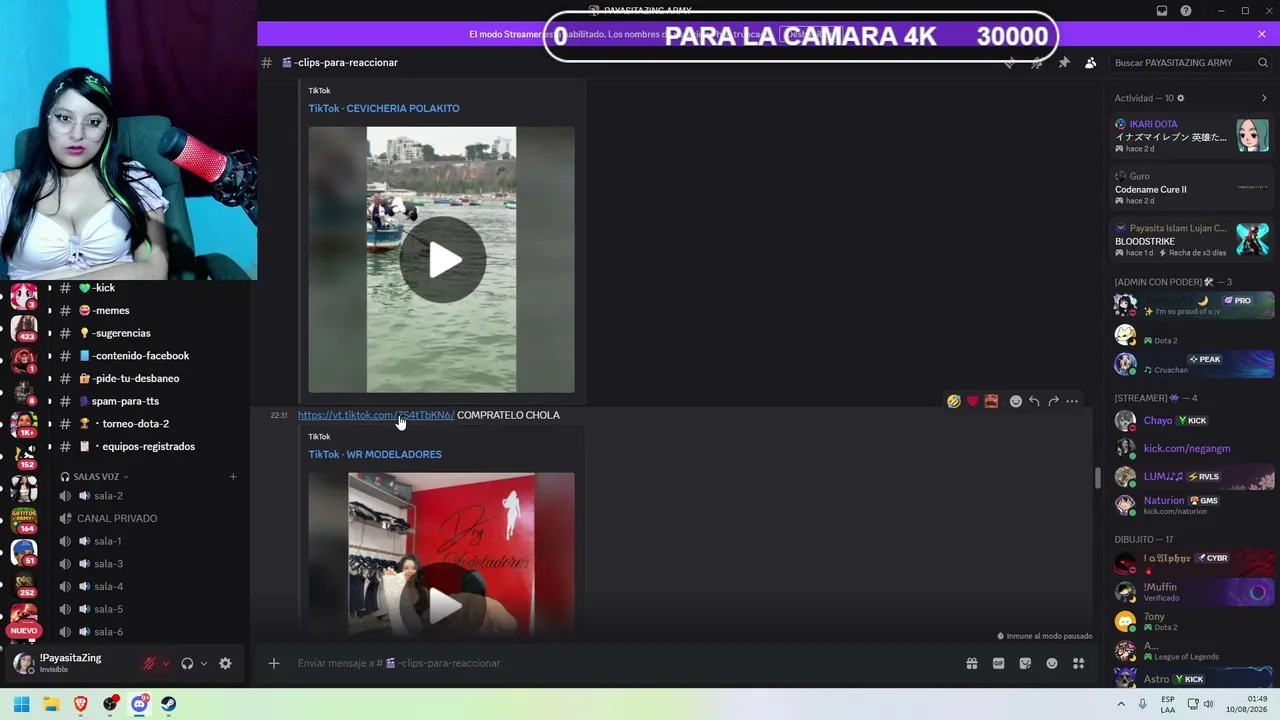Select member kick.com/negangm in member list

pyautogui.click(x=1192, y=448)
